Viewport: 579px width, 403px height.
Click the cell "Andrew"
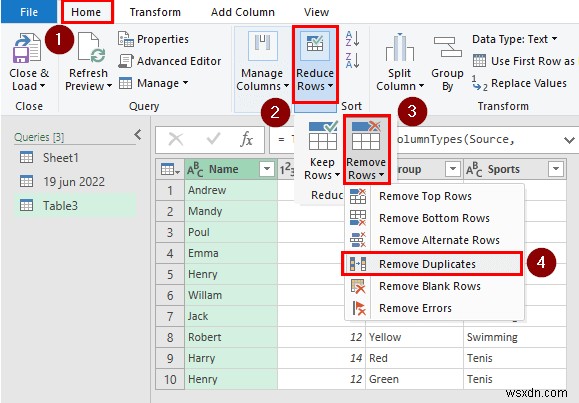point(231,190)
